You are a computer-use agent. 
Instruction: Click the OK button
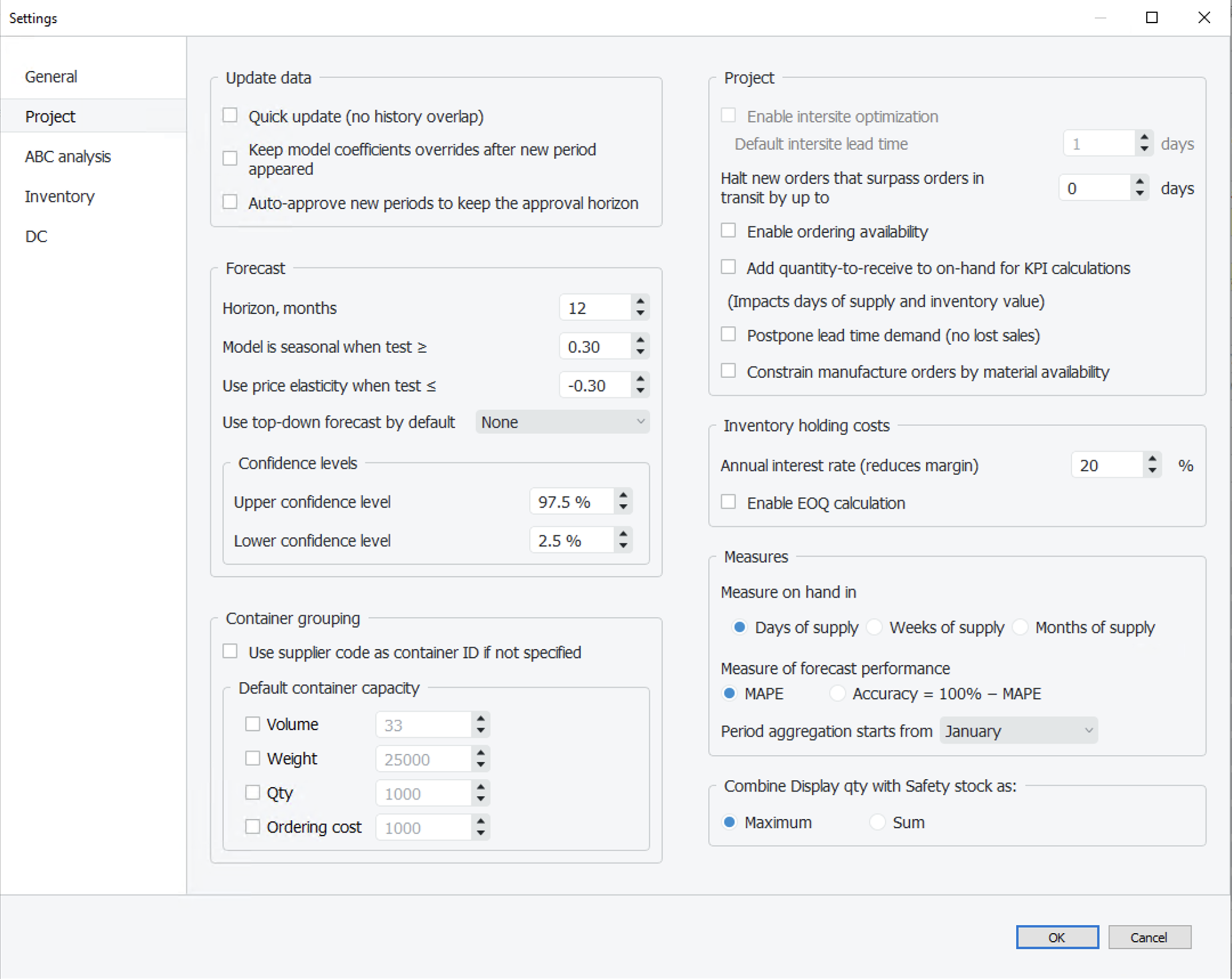(x=1056, y=937)
